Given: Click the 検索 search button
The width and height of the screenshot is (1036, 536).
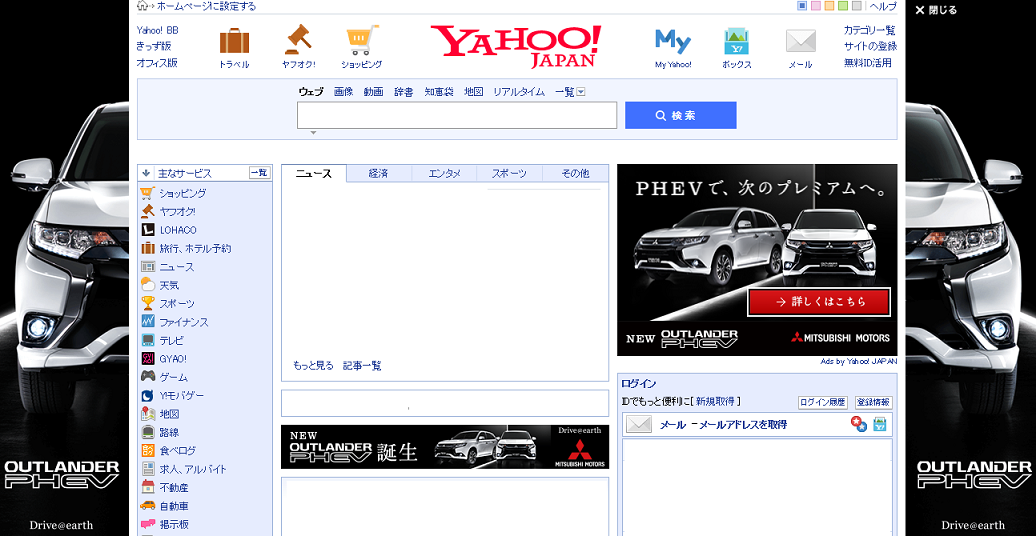Looking at the screenshot, I should 681,116.
